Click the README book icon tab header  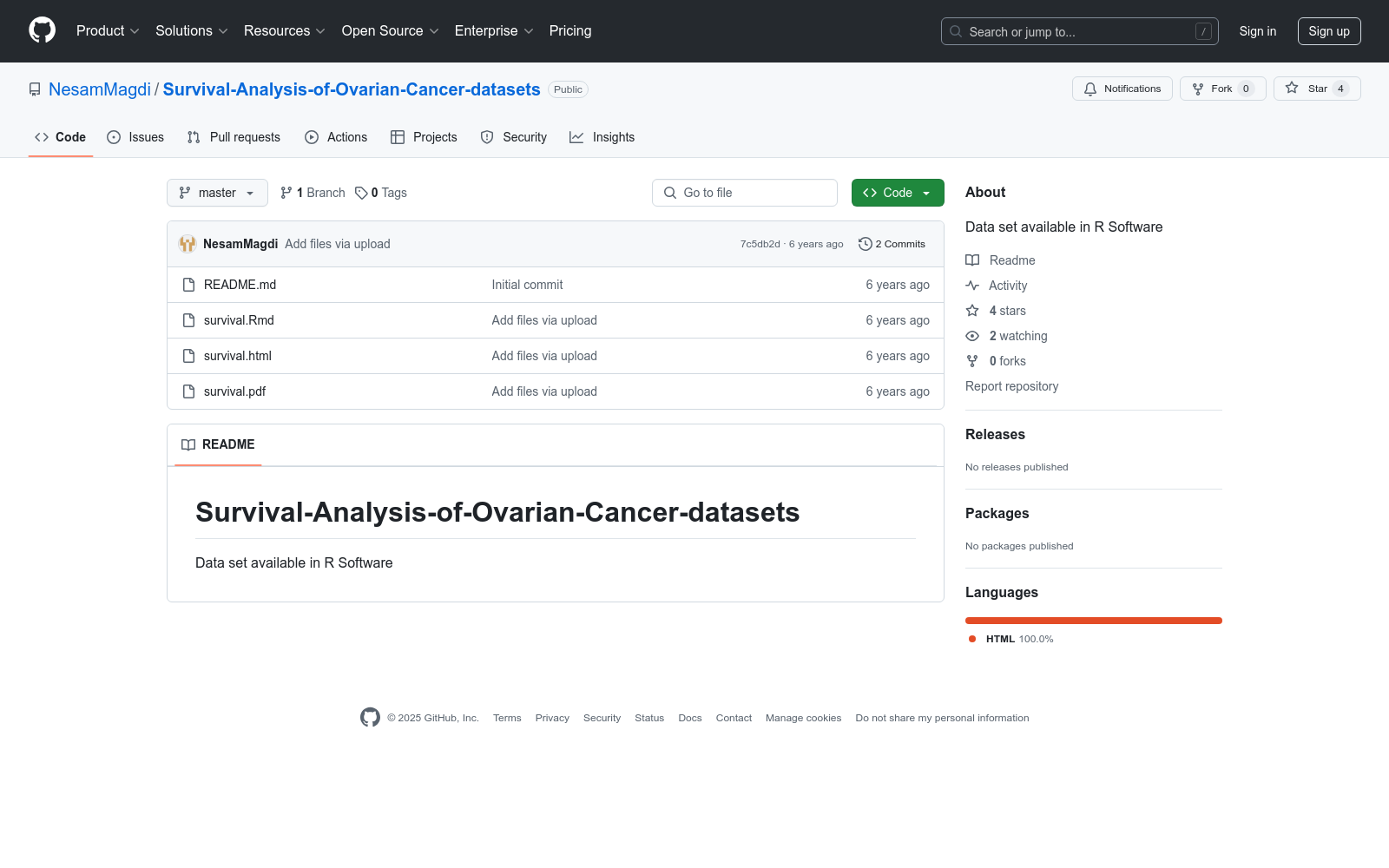[x=188, y=444]
